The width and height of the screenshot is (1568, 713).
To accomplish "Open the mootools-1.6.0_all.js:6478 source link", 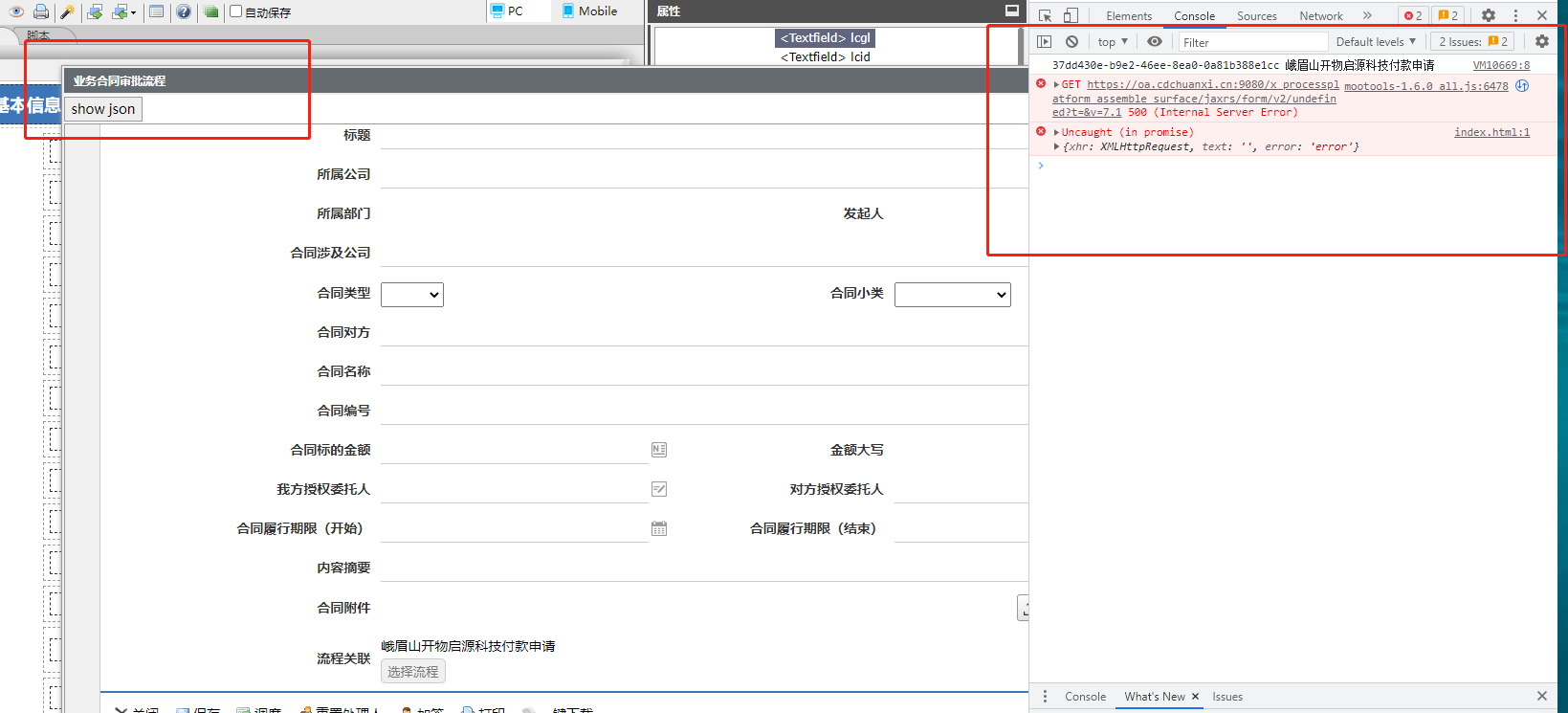I will point(1426,86).
